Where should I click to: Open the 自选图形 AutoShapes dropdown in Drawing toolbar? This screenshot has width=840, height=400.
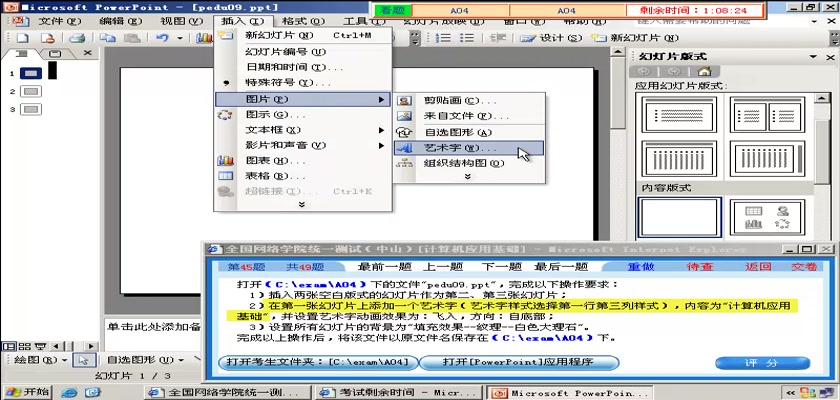tap(145, 360)
